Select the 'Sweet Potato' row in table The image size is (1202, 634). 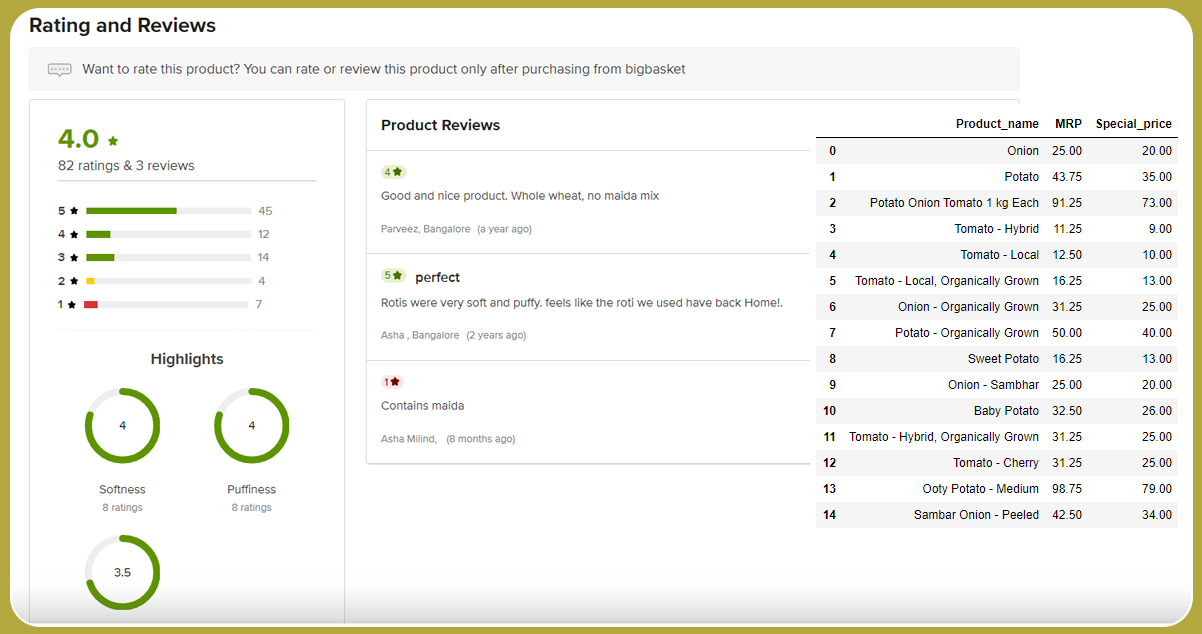point(996,359)
